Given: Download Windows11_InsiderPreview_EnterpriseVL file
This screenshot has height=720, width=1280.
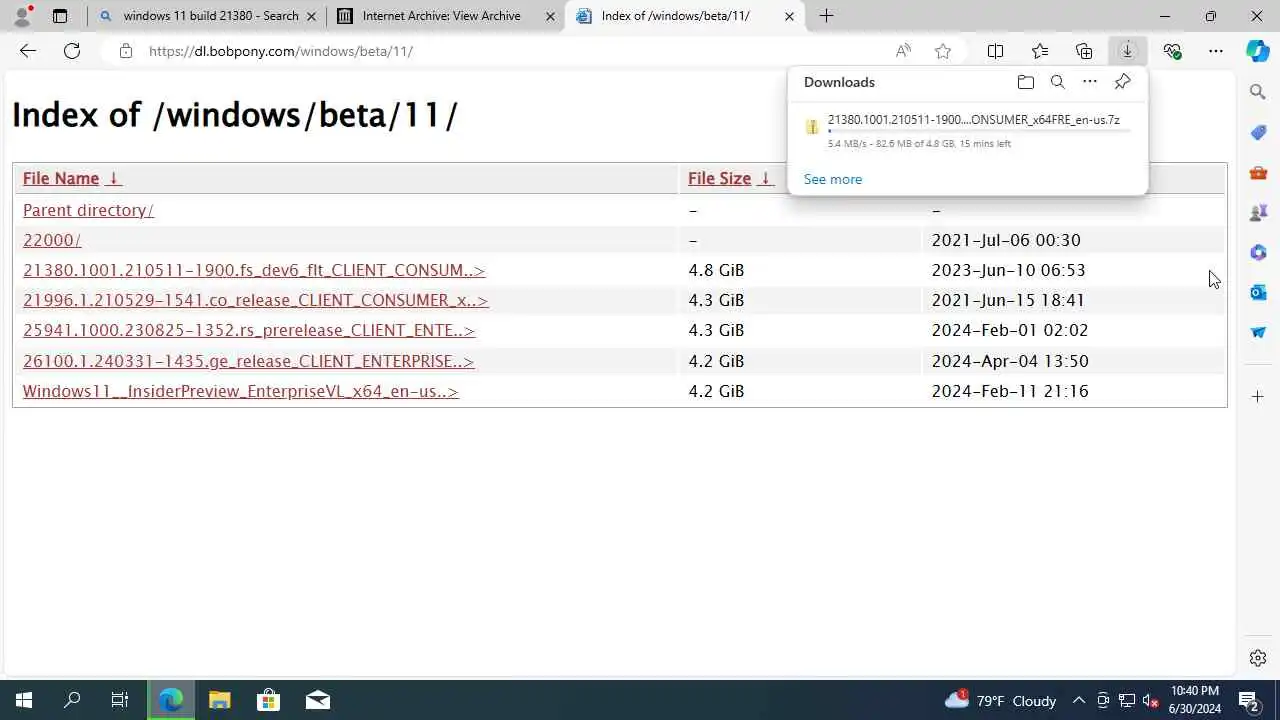Looking at the screenshot, I should [240, 391].
